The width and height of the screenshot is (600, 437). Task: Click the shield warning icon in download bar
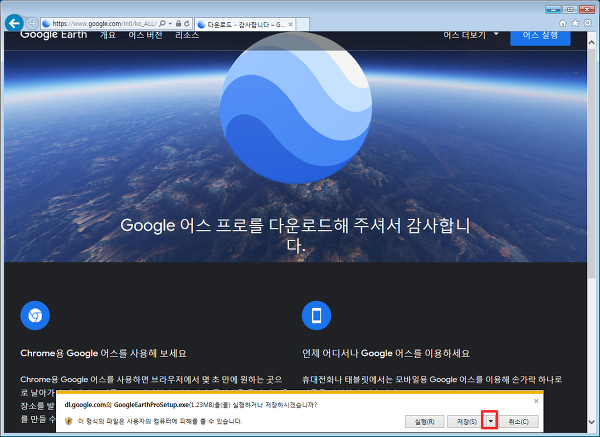pyautogui.click(x=69, y=421)
